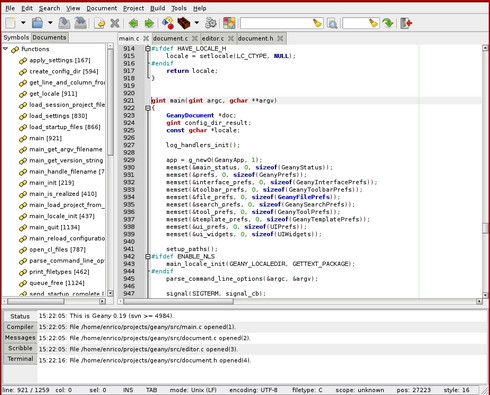
Task: Select apply_settings [167] symbol
Action: click(60, 60)
